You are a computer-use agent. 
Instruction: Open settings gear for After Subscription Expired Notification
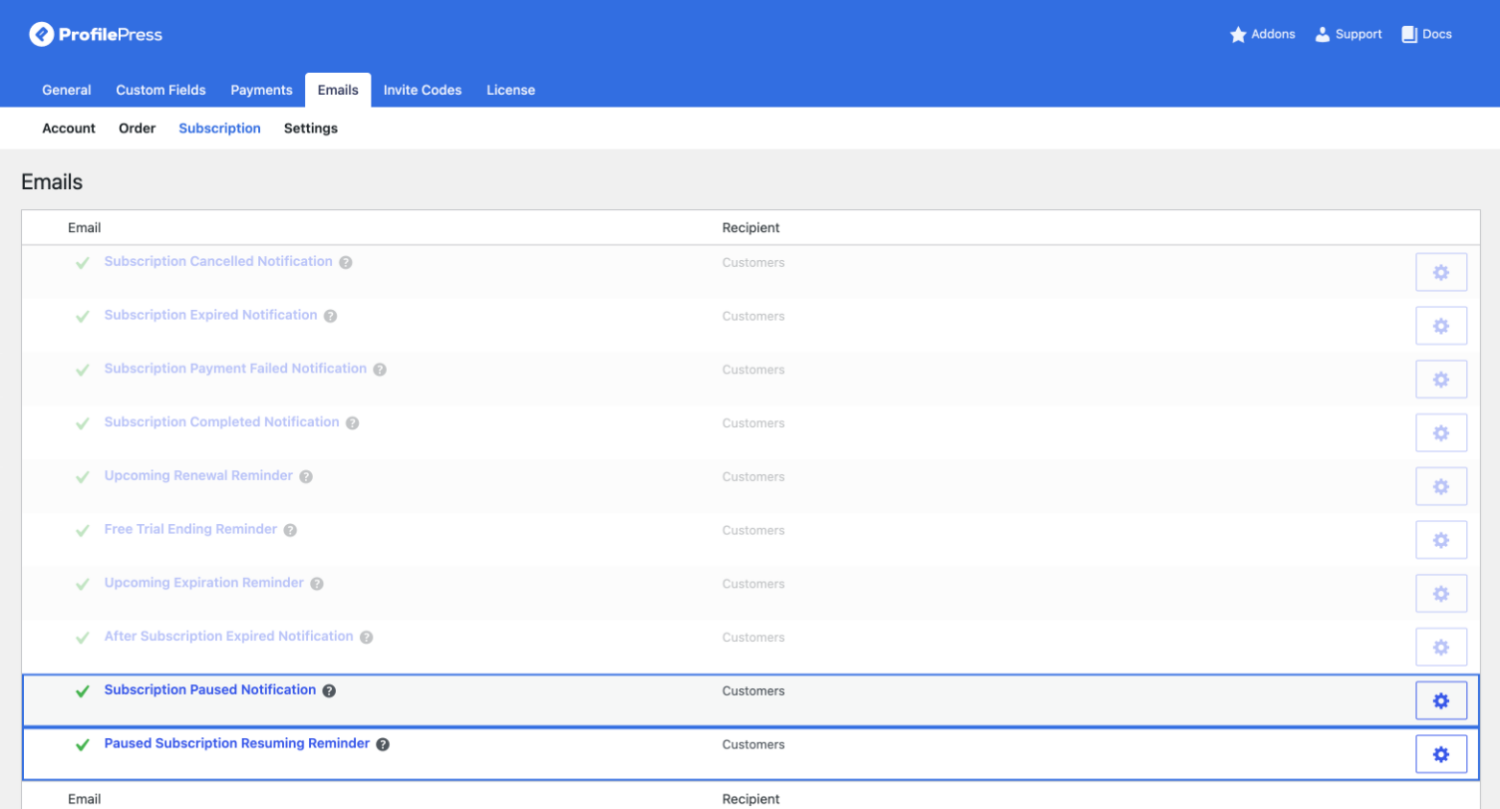[x=1441, y=647]
